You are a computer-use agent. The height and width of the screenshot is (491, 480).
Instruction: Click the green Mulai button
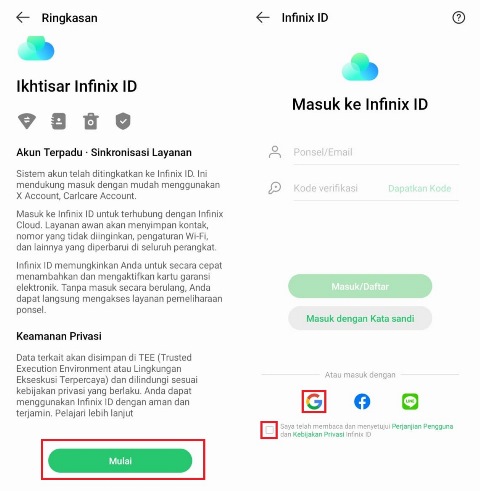tap(120, 461)
